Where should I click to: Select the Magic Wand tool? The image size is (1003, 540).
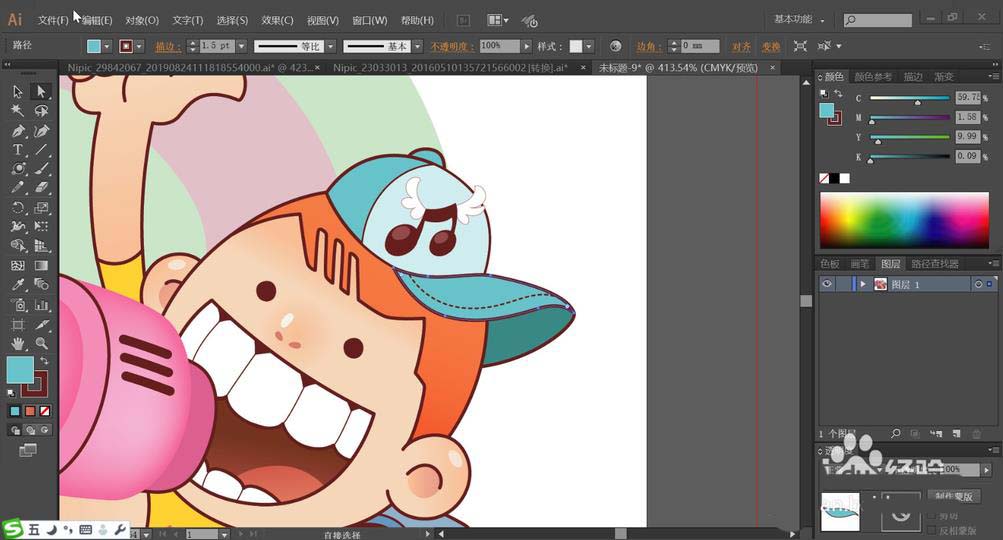pyautogui.click(x=18, y=111)
